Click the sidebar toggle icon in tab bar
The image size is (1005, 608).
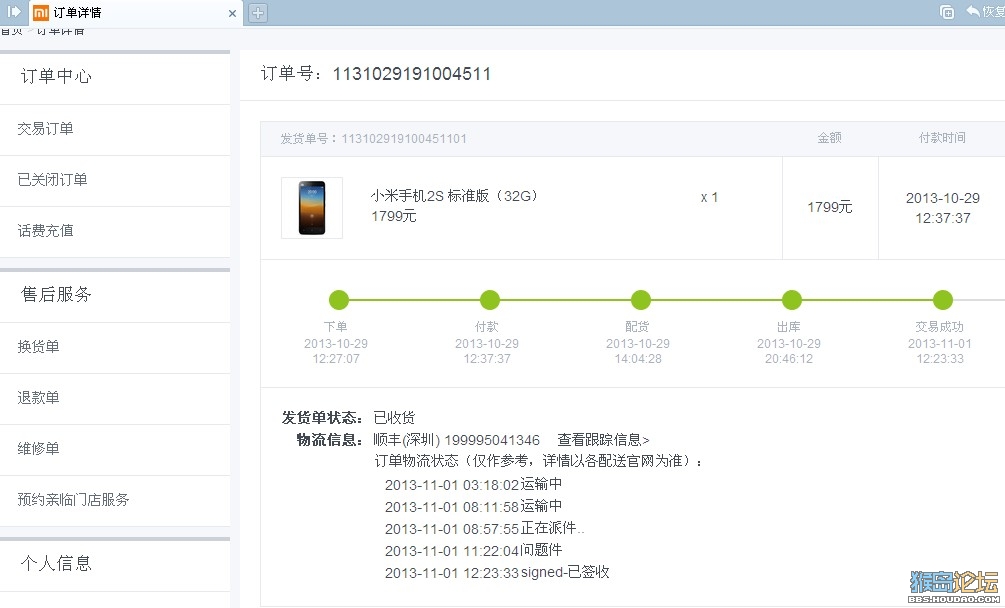tap(13, 12)
